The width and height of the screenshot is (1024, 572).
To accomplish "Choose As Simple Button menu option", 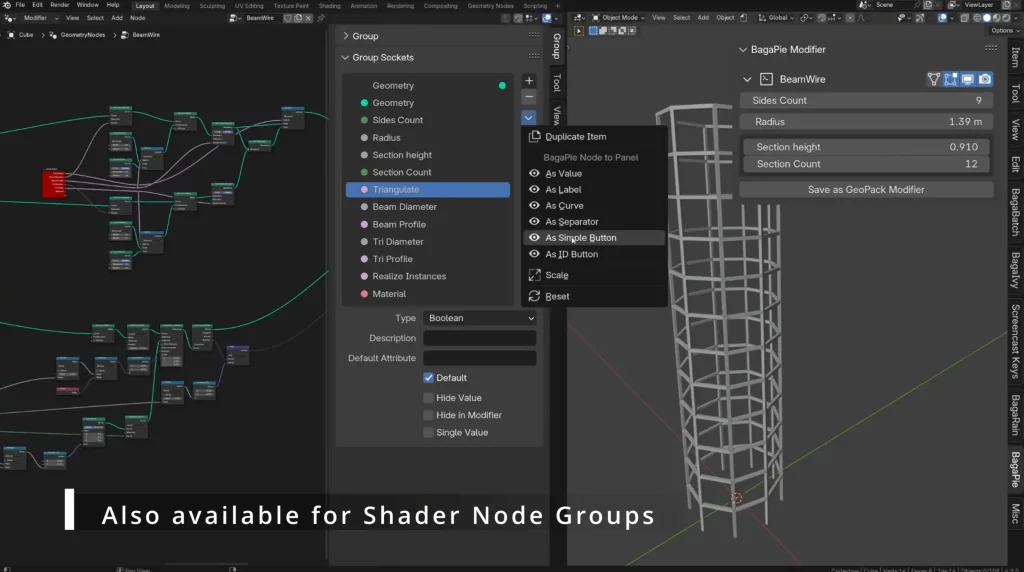I will [x=580, y=238].
